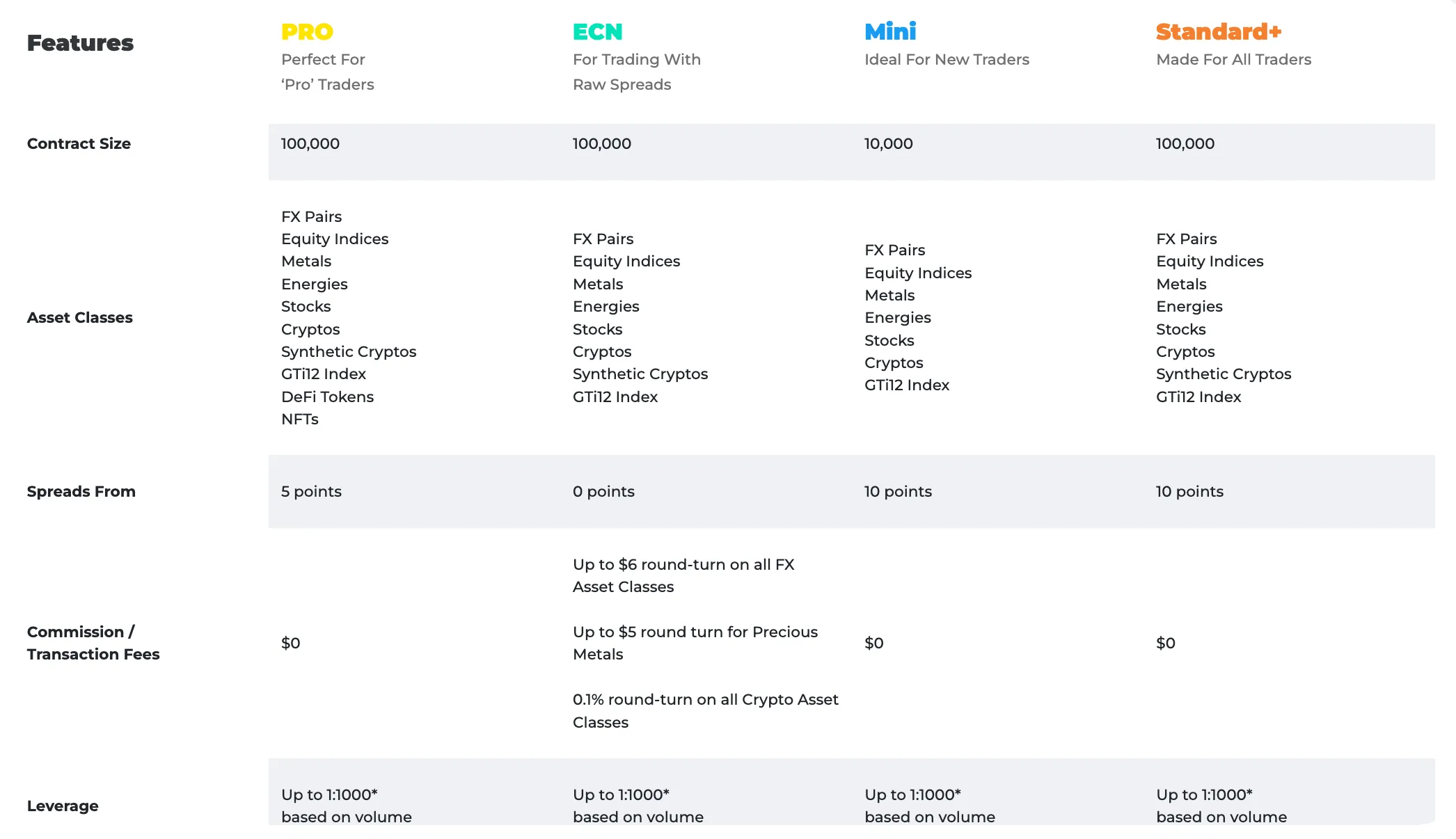Click 'Ideal For New Traders' subtitle

click(947, 59)
